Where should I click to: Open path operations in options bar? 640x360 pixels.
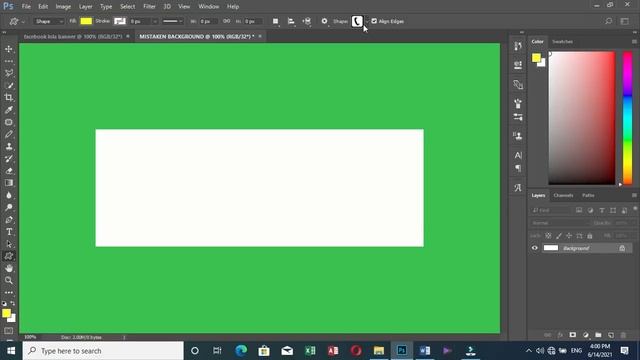pos(276,21)
